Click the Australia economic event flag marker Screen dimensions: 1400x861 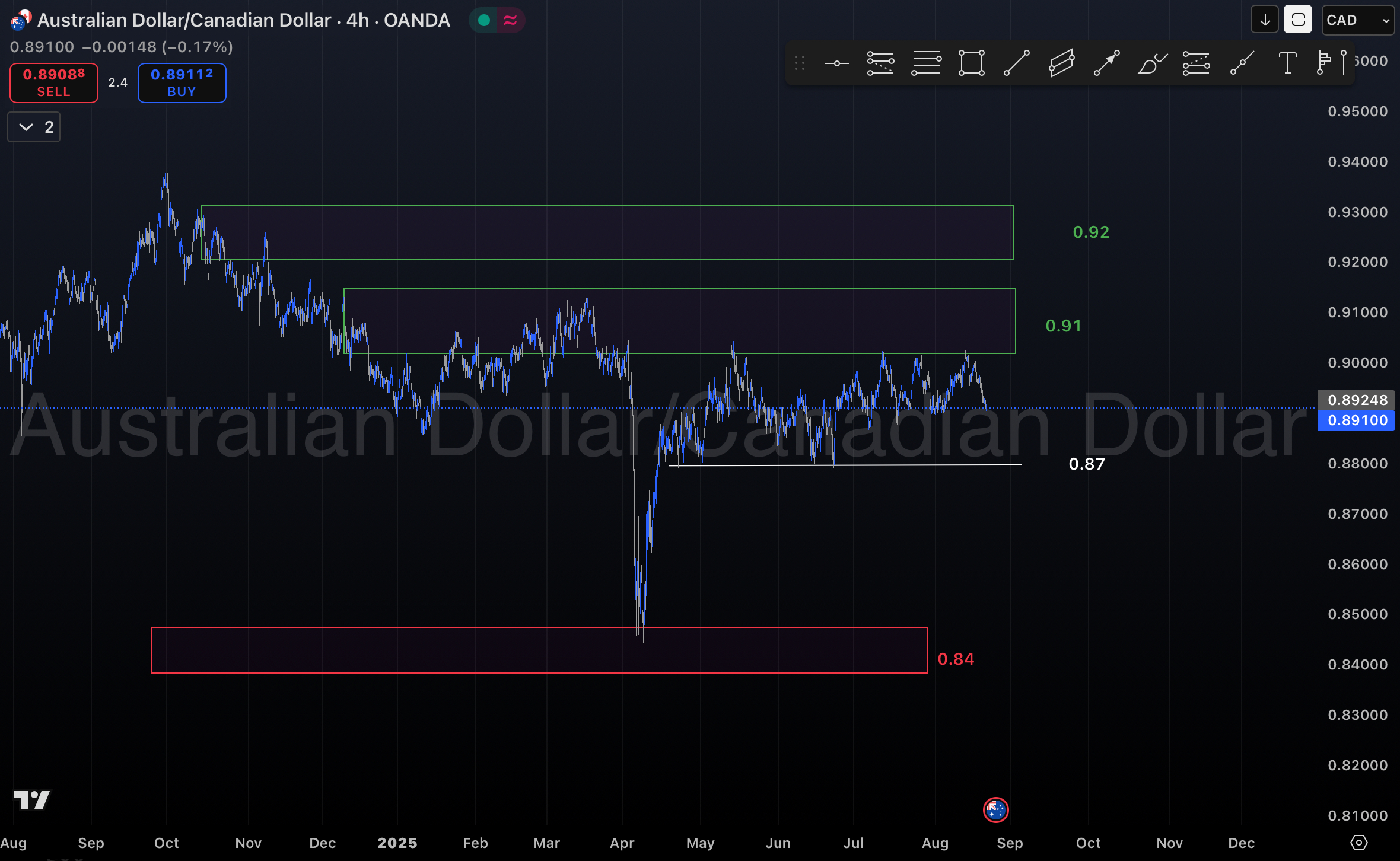pos(995,809)
